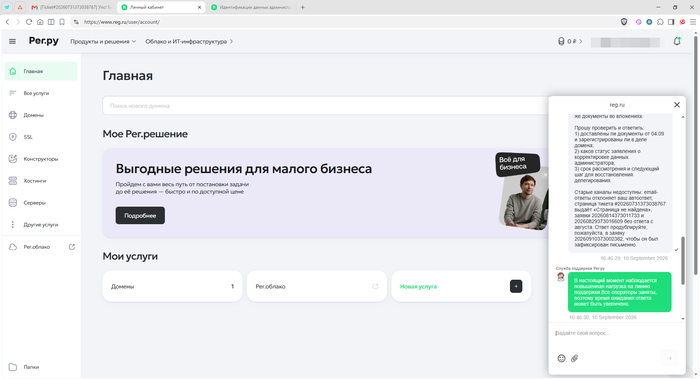Click the home icon in sidebar

pyautogui.click(x=13, y=71)
